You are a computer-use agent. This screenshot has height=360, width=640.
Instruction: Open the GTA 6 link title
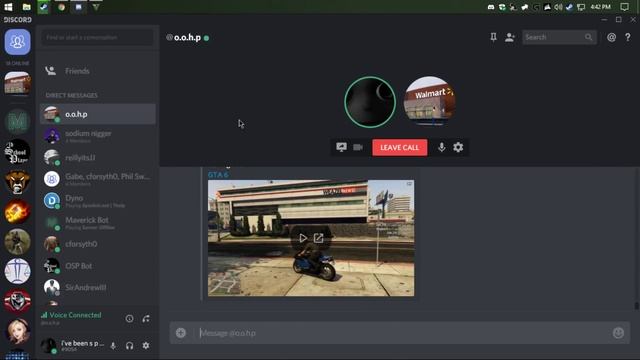[218, 175]
